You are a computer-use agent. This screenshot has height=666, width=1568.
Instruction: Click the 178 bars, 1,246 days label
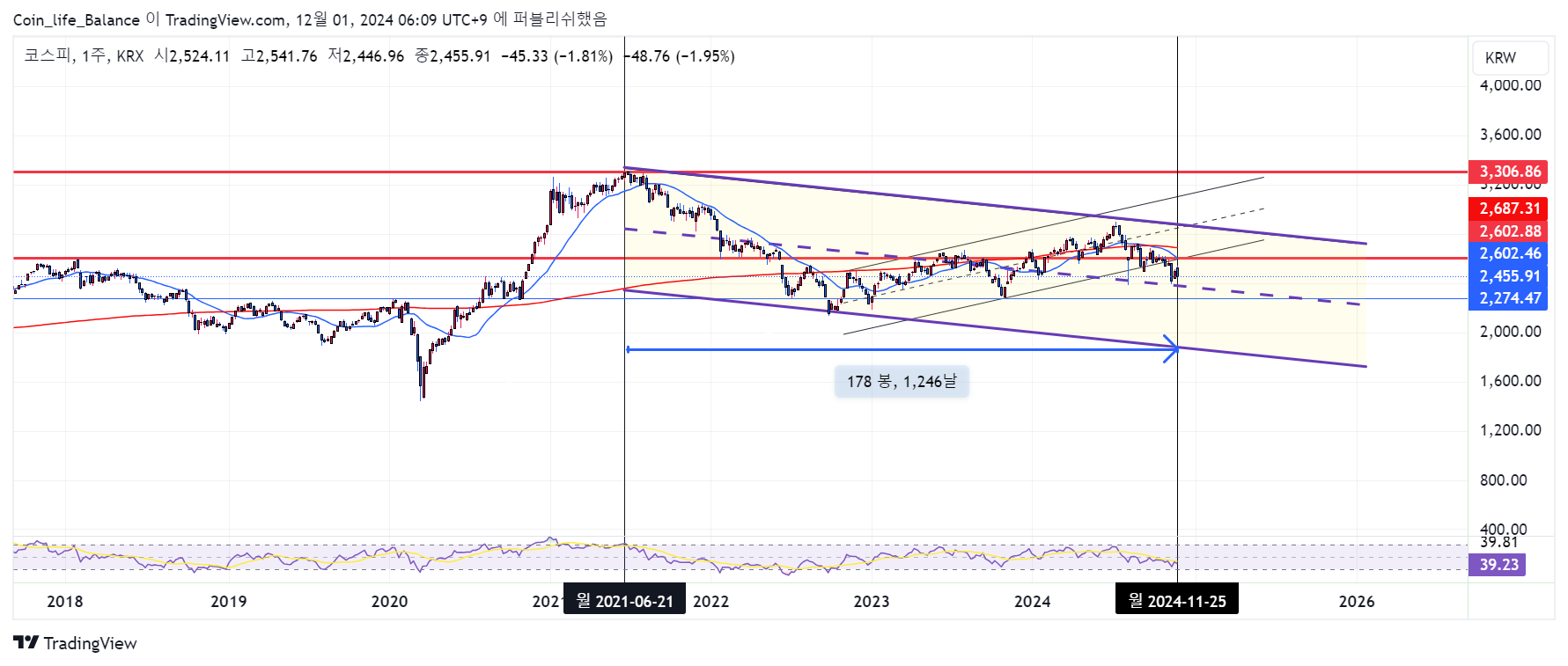[x=902, y=382]
